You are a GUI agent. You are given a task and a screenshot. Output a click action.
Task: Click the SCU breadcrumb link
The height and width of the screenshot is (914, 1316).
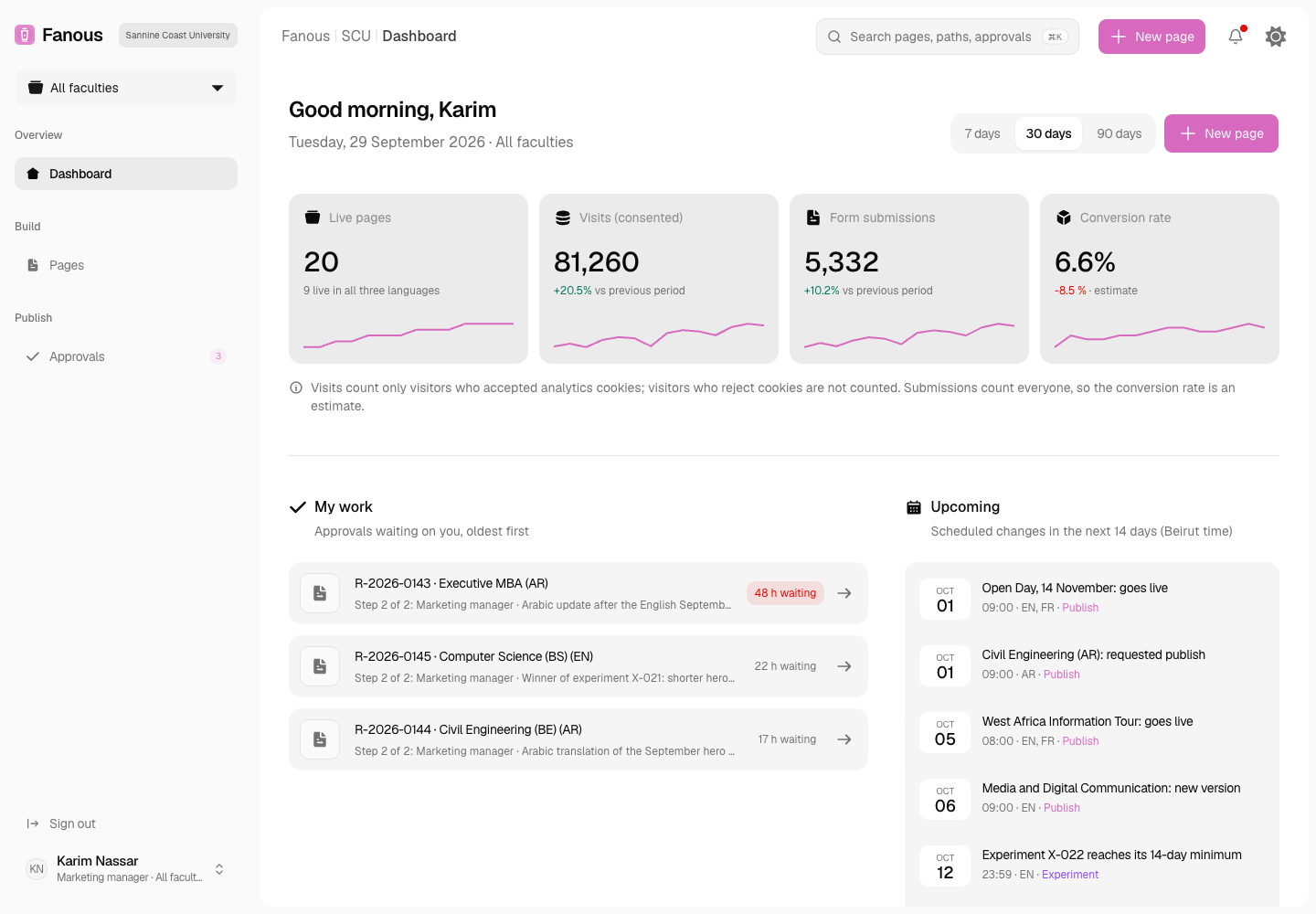(x=356, y=37)
